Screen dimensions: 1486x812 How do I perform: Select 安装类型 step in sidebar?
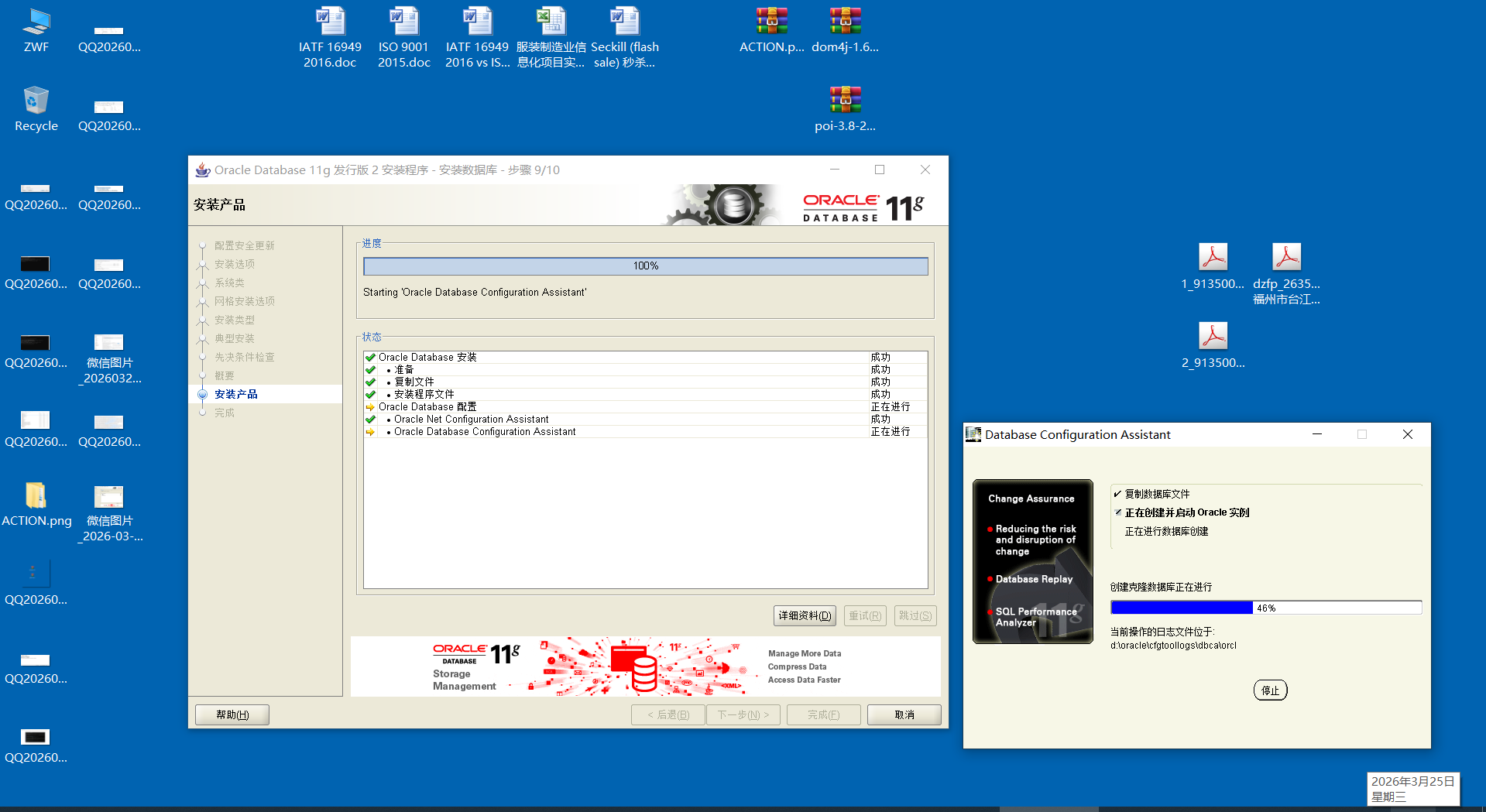(x=235, y=320)
